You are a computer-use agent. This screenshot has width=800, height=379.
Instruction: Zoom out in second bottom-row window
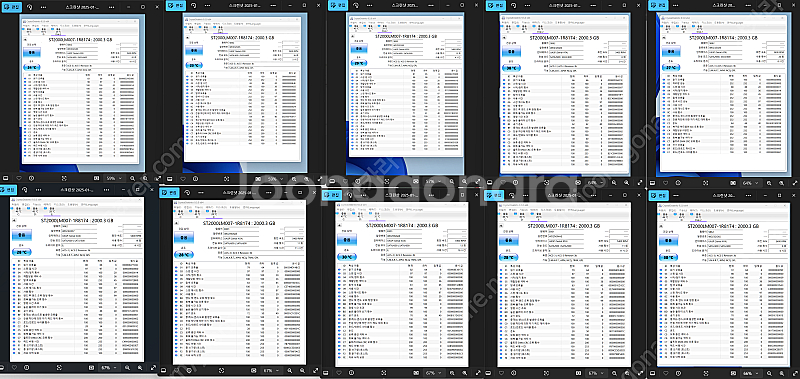[289, 370]
